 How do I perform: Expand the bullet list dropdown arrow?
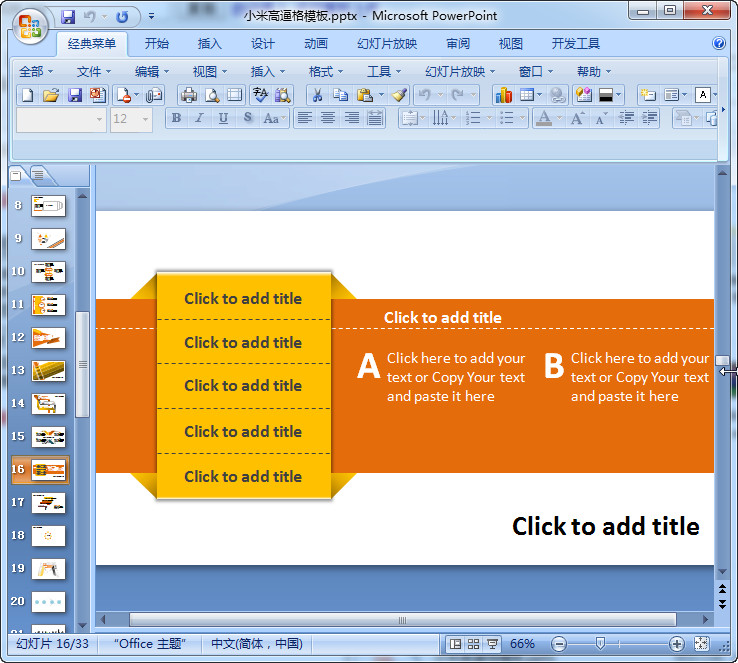(522, 119)
